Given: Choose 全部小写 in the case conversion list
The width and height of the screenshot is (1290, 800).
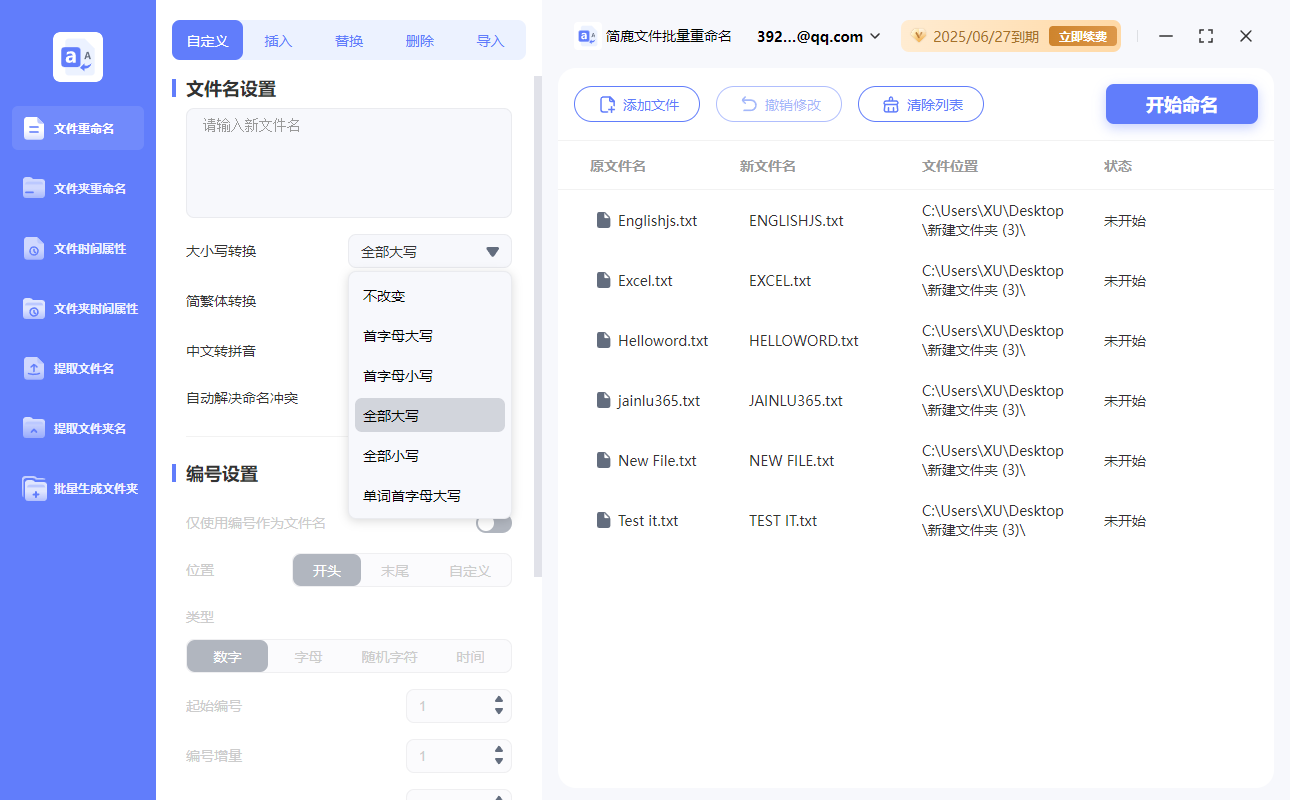Looking at the screenshot, I should [392, 455].
